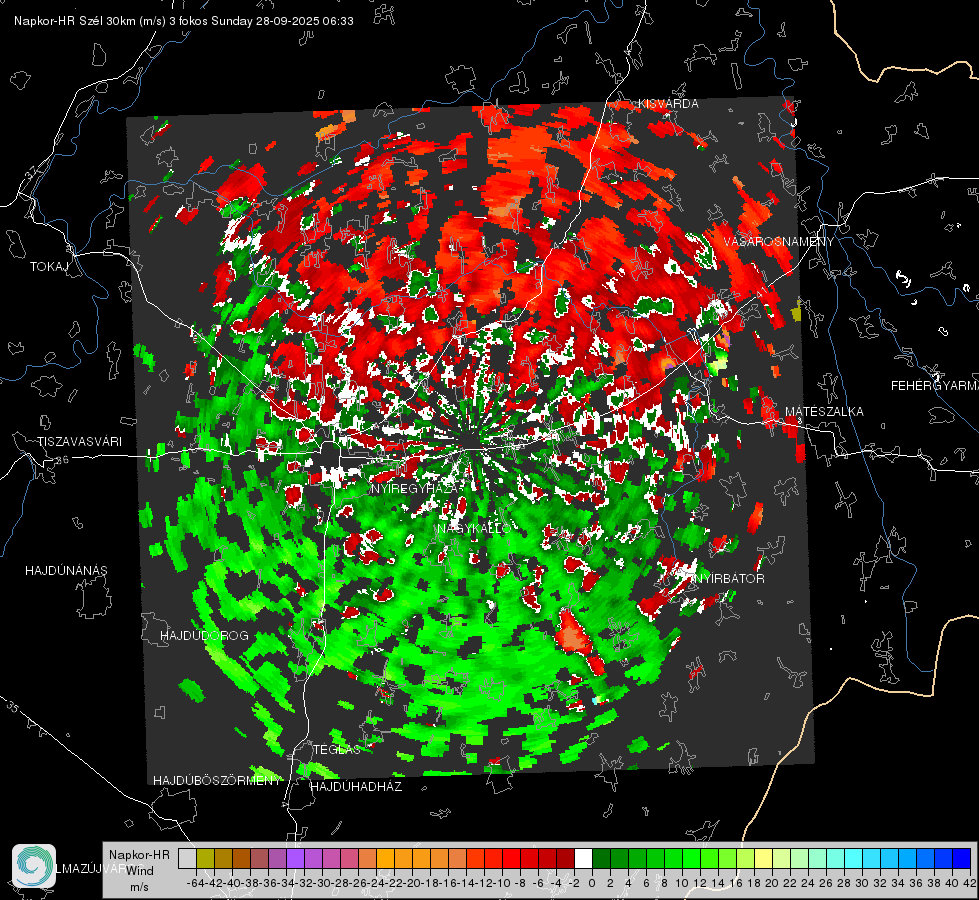Pick the light grey swatch at legend's left end
This screenshot has width=979, height=900.
[187, 858]
